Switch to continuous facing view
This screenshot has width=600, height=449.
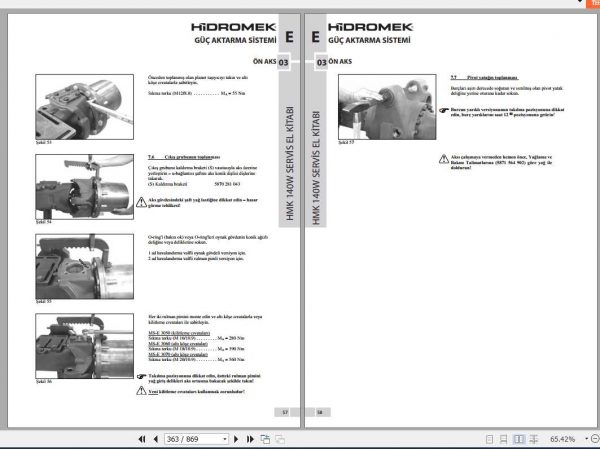tap(534, 439)
